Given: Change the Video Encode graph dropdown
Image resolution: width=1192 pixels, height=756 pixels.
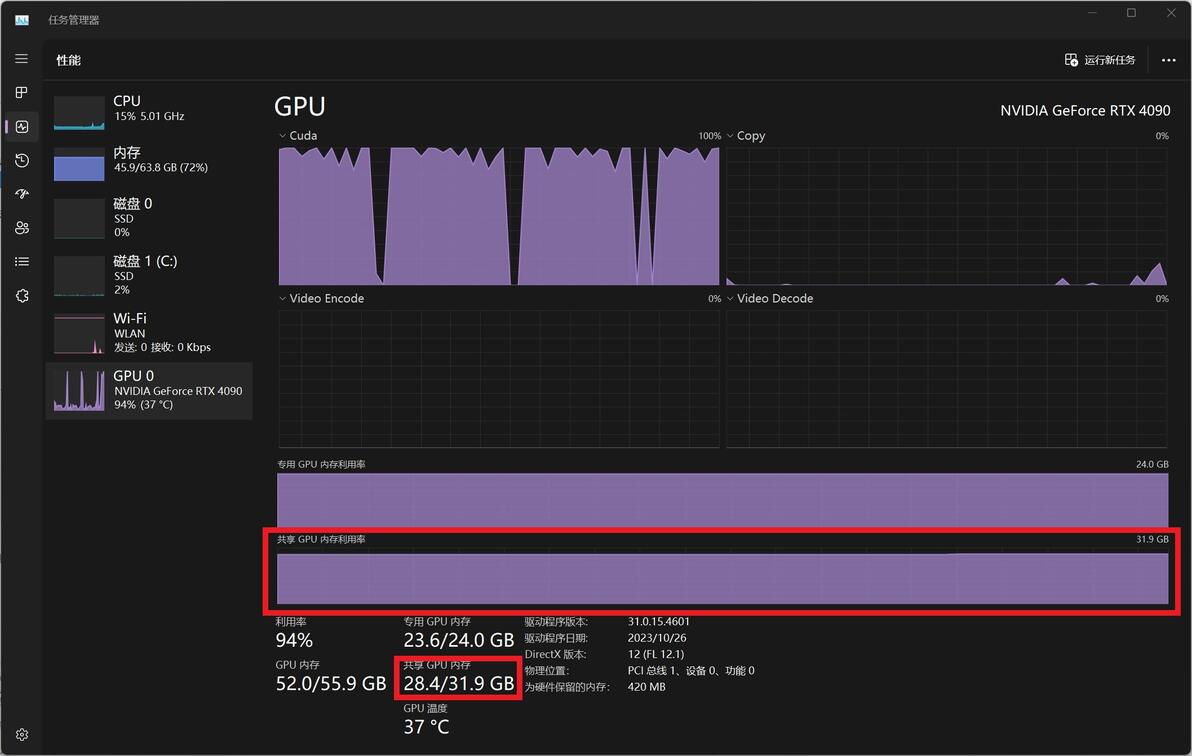Looking at the screenshot, I should click(321, 298).
